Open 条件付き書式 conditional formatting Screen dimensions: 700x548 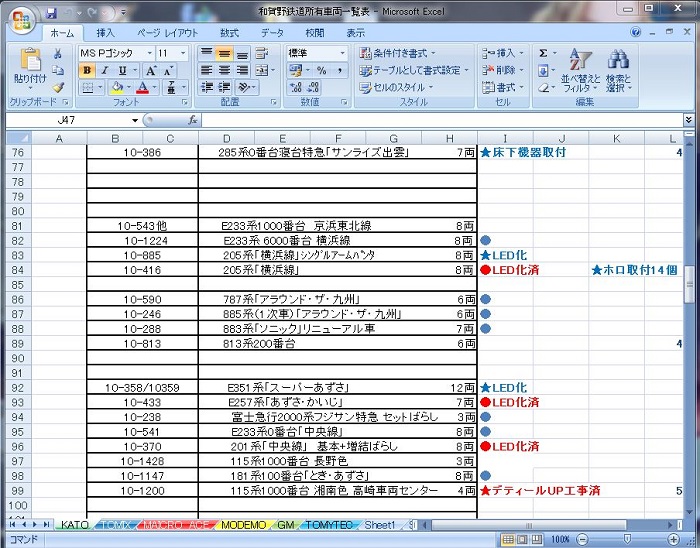[397, 54]
